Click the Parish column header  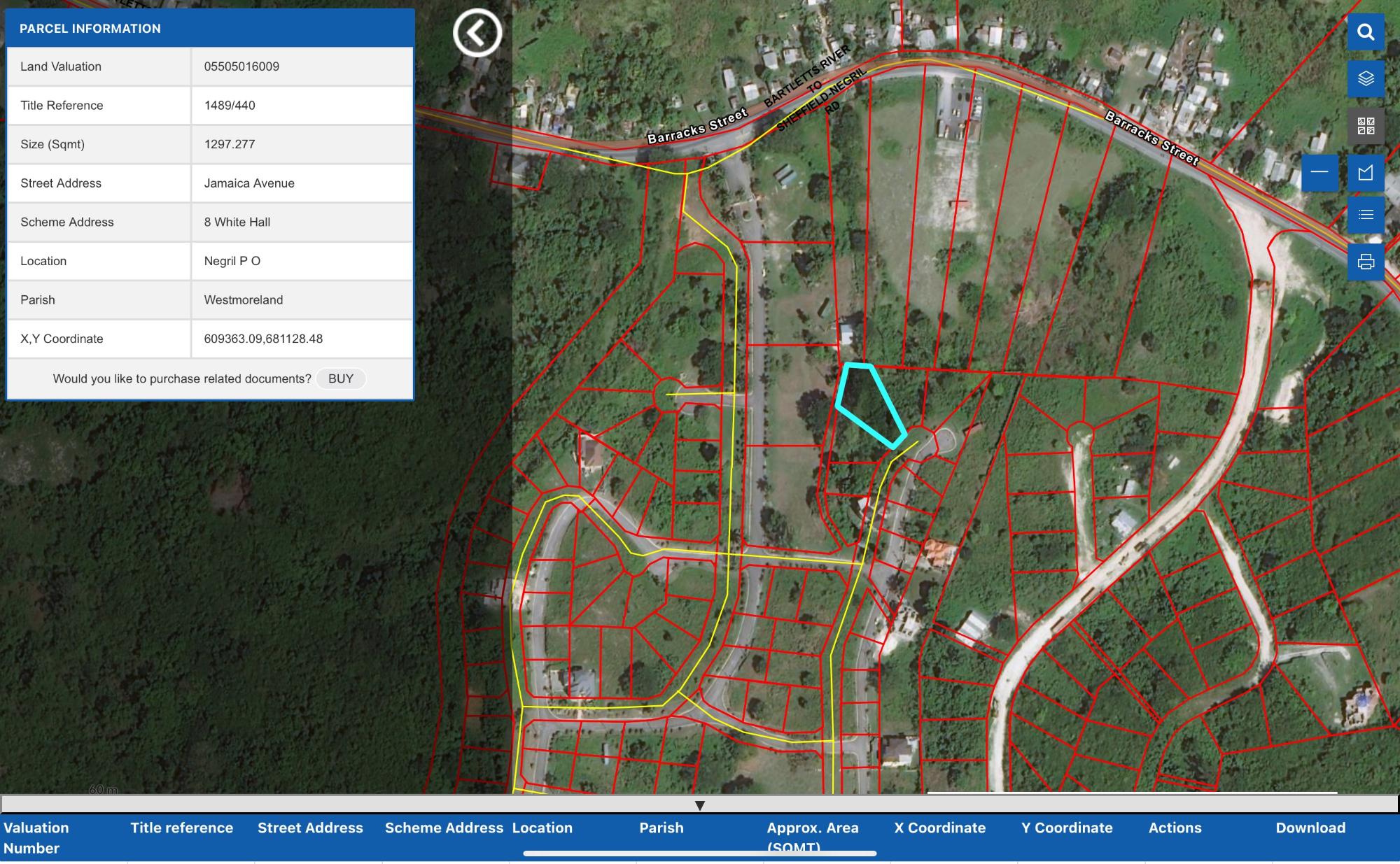tap(661, 828)
